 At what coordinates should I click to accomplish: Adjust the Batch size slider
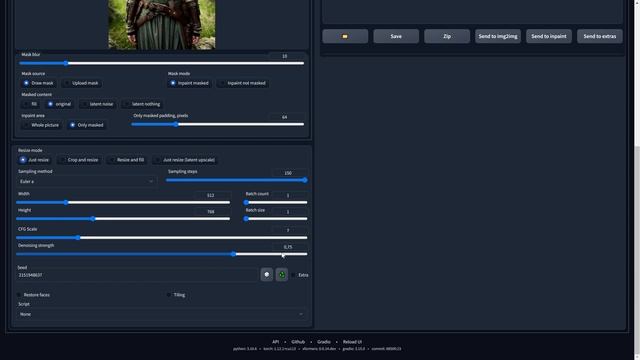[x=276, y=219]
